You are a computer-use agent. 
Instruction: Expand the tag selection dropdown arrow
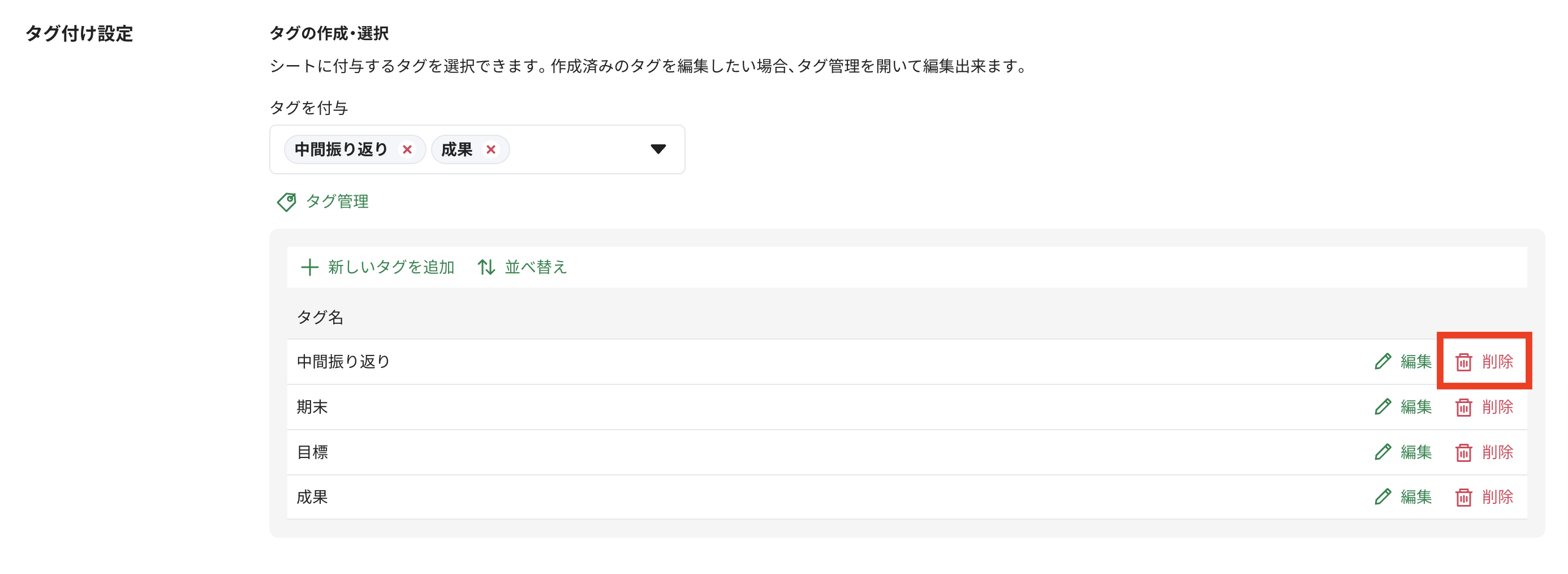click(x=658, y=149)
